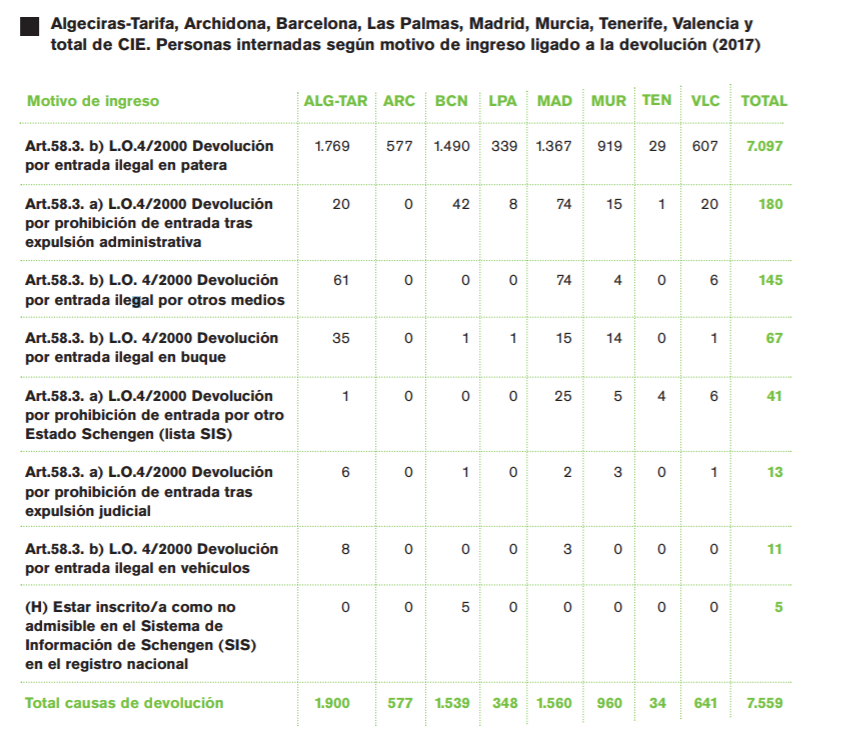
Task: Click the total 1.539 for BCN
Action: 452,703
